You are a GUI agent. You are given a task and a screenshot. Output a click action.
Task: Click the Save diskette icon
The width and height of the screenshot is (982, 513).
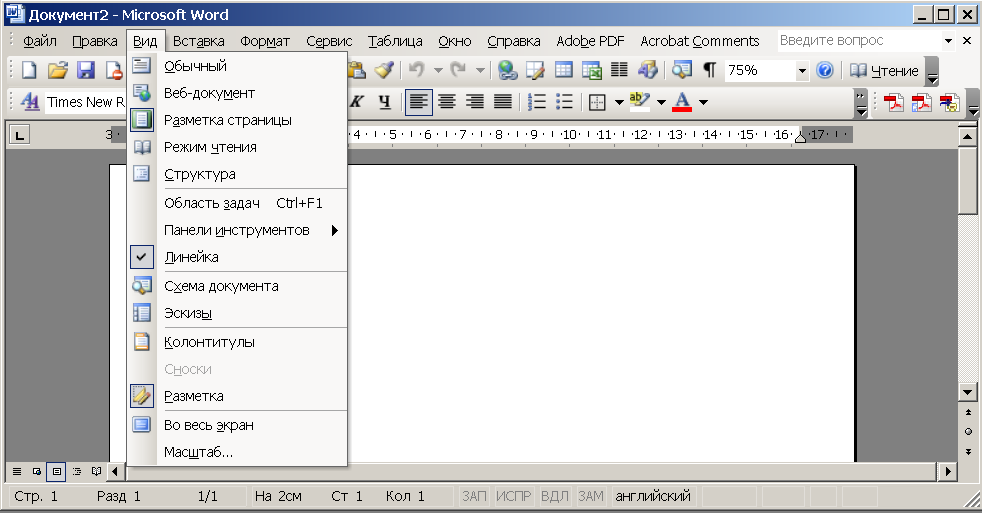[x=86, y=70]
